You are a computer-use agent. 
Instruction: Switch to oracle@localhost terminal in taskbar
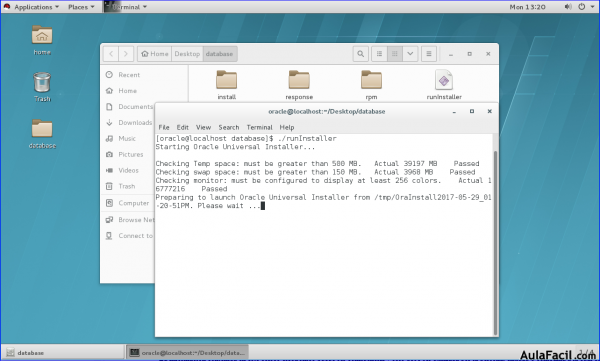pos(188,353)
